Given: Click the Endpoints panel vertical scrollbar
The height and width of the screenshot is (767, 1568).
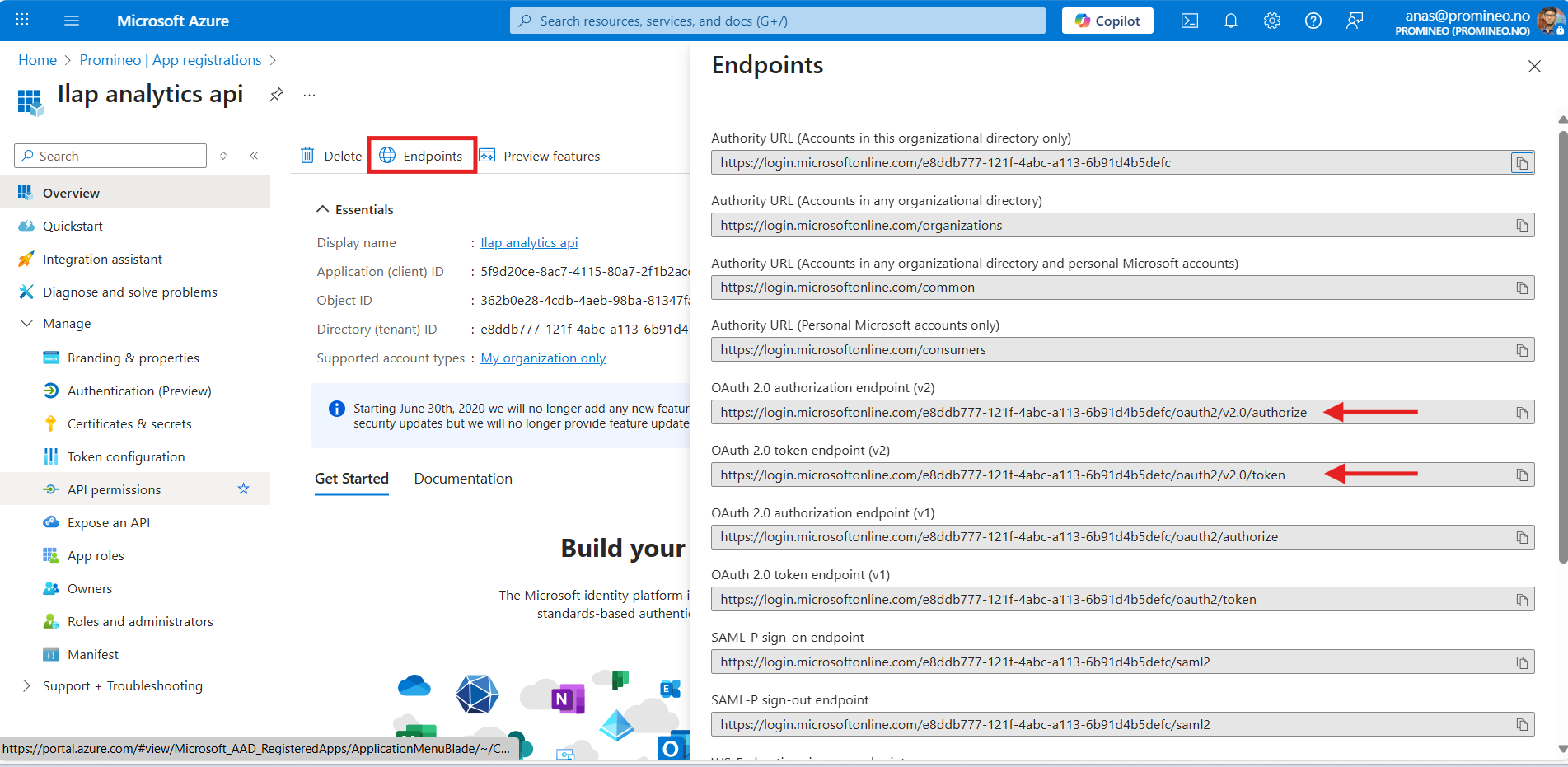Looking at the screenshot, I should coord(1563,346).
